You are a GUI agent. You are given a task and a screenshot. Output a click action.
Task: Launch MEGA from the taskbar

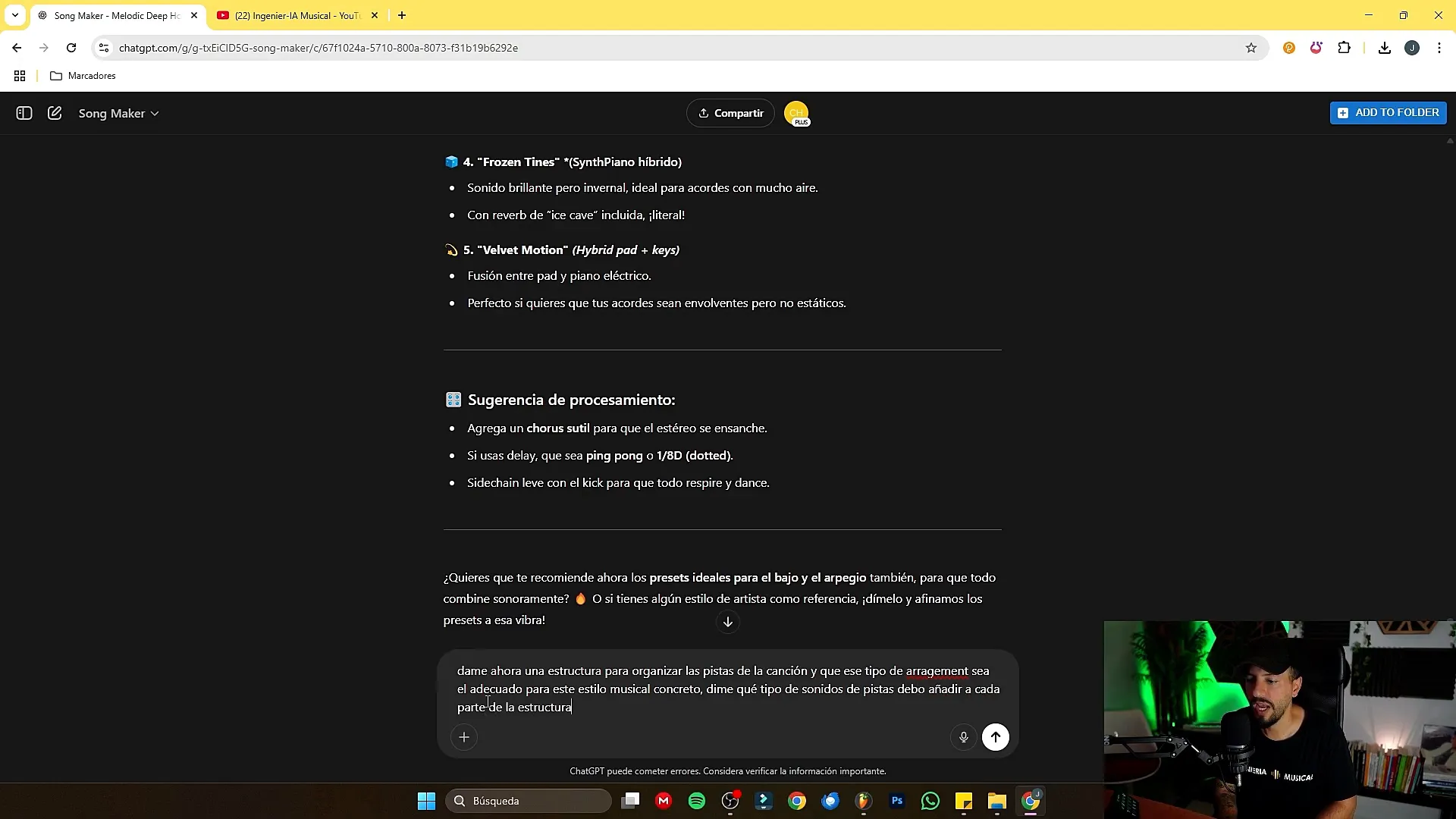coord(664,801)
